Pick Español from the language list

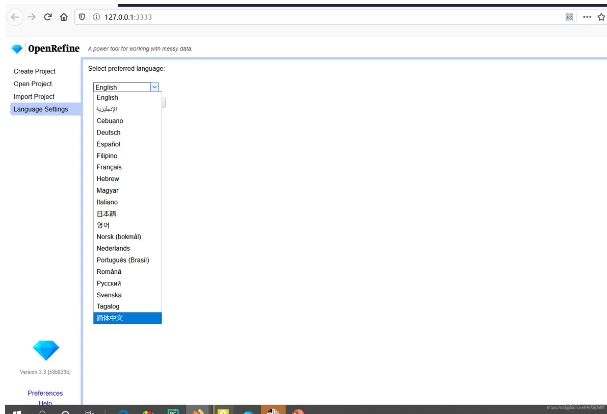(127, 144)
